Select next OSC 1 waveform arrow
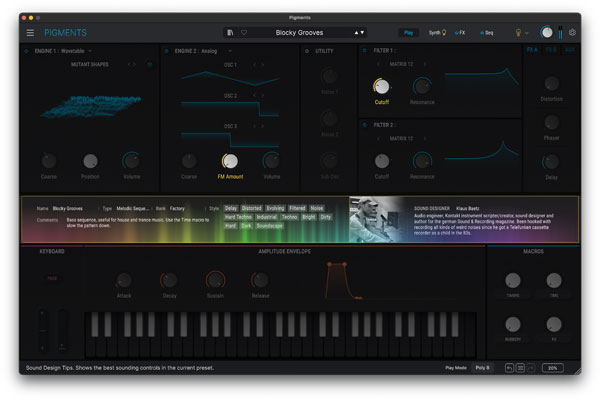600x400 pixels. pyautogui.click(x=262, y=65)
